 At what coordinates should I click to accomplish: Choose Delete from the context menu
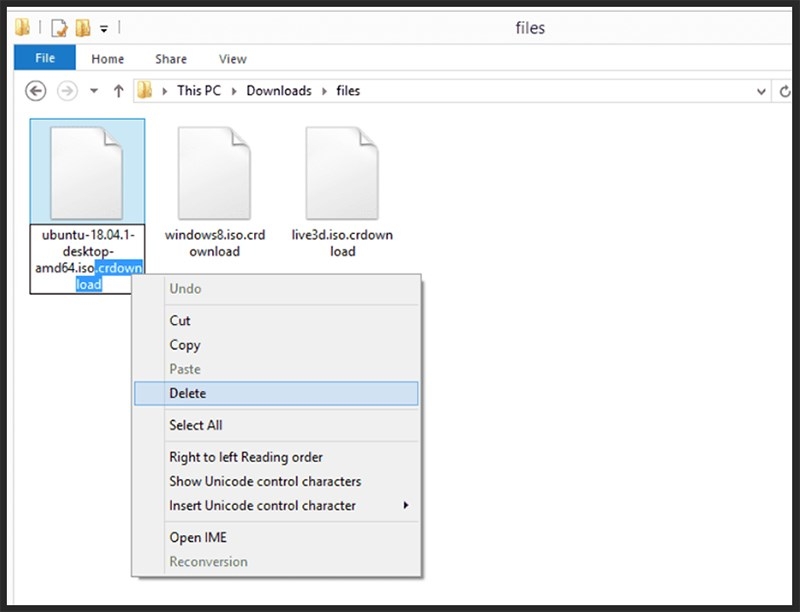(276, 393)
